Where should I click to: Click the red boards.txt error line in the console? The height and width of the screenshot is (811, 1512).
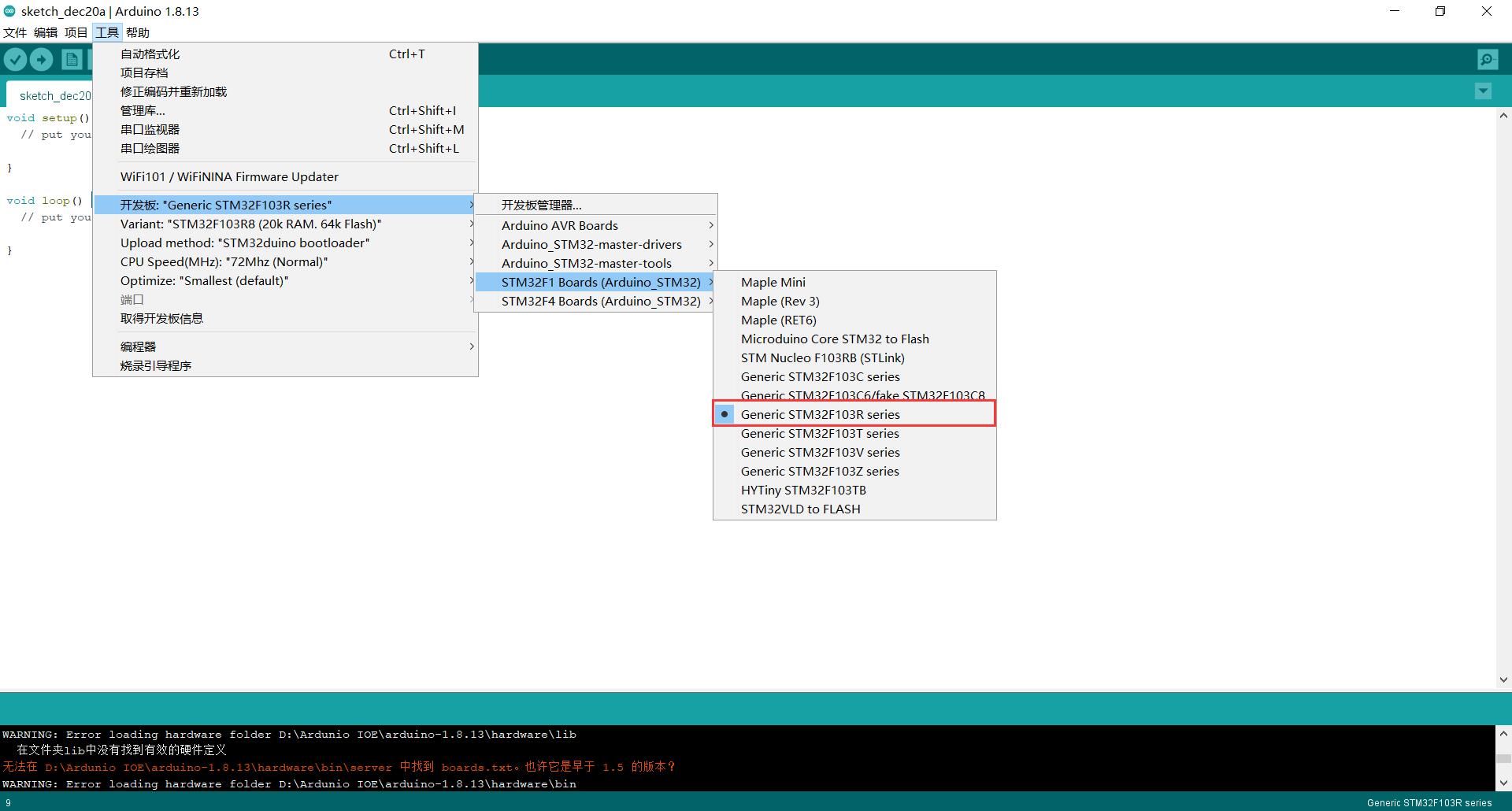[339, 767]
